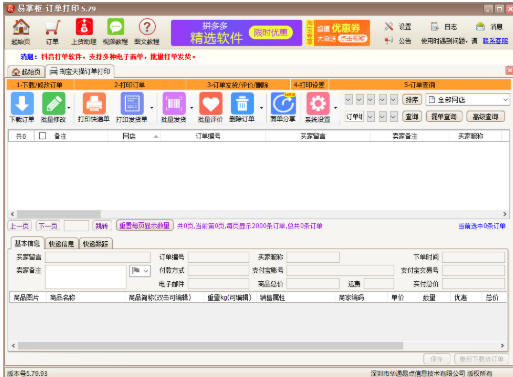Open the 全部网店 shop dropdown

pyautogui.click(x=468, y=100)
